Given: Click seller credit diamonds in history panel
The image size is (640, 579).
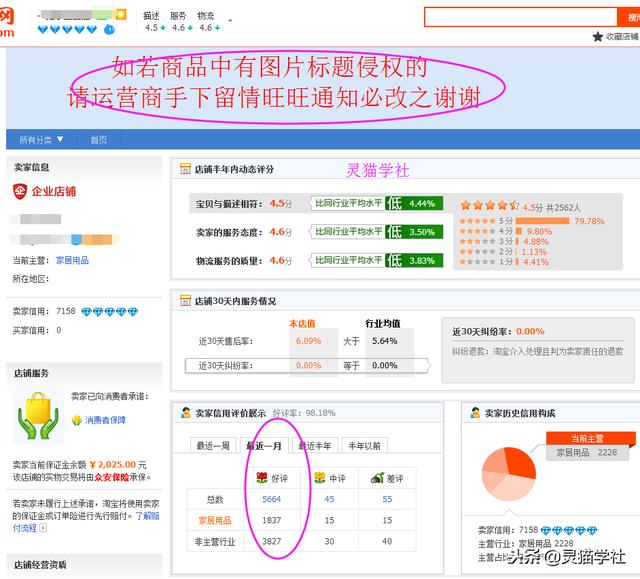Looking at the screenshot, I should (x=569, y=530).
